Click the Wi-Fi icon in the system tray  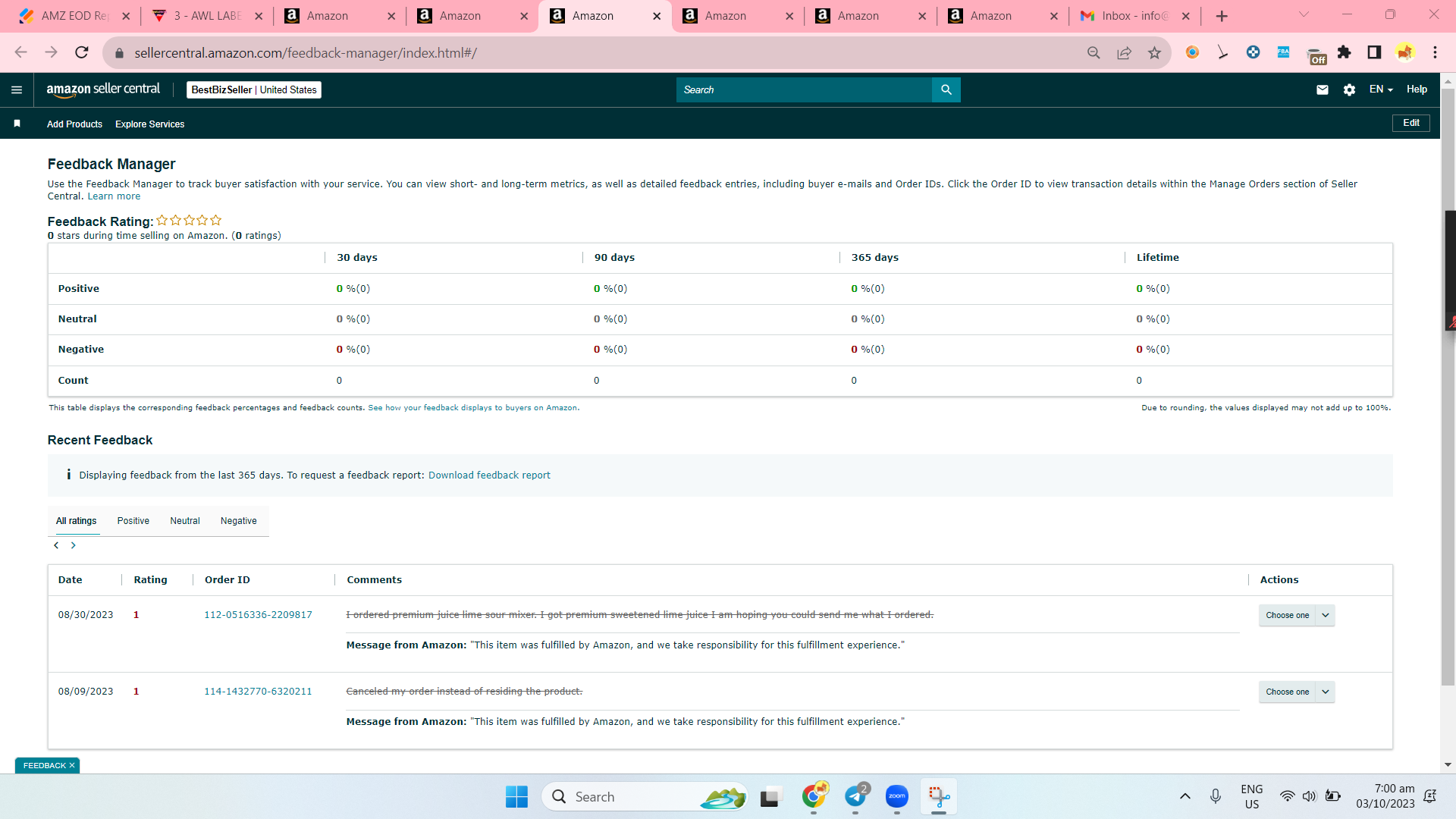click(x=1287, y=796)
